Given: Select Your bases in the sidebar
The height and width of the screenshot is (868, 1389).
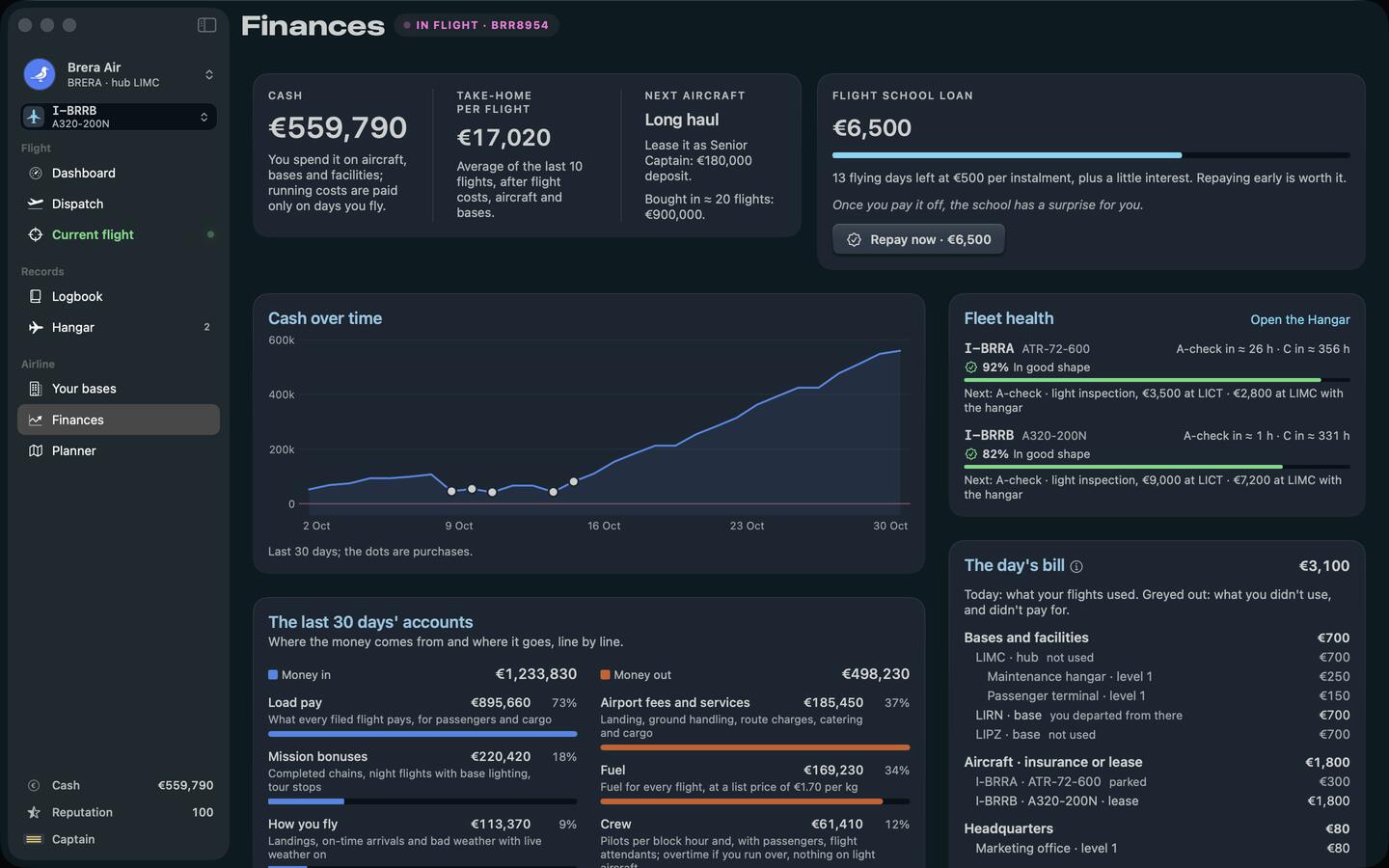Looking at the screenshot, I should click(119, 389).
